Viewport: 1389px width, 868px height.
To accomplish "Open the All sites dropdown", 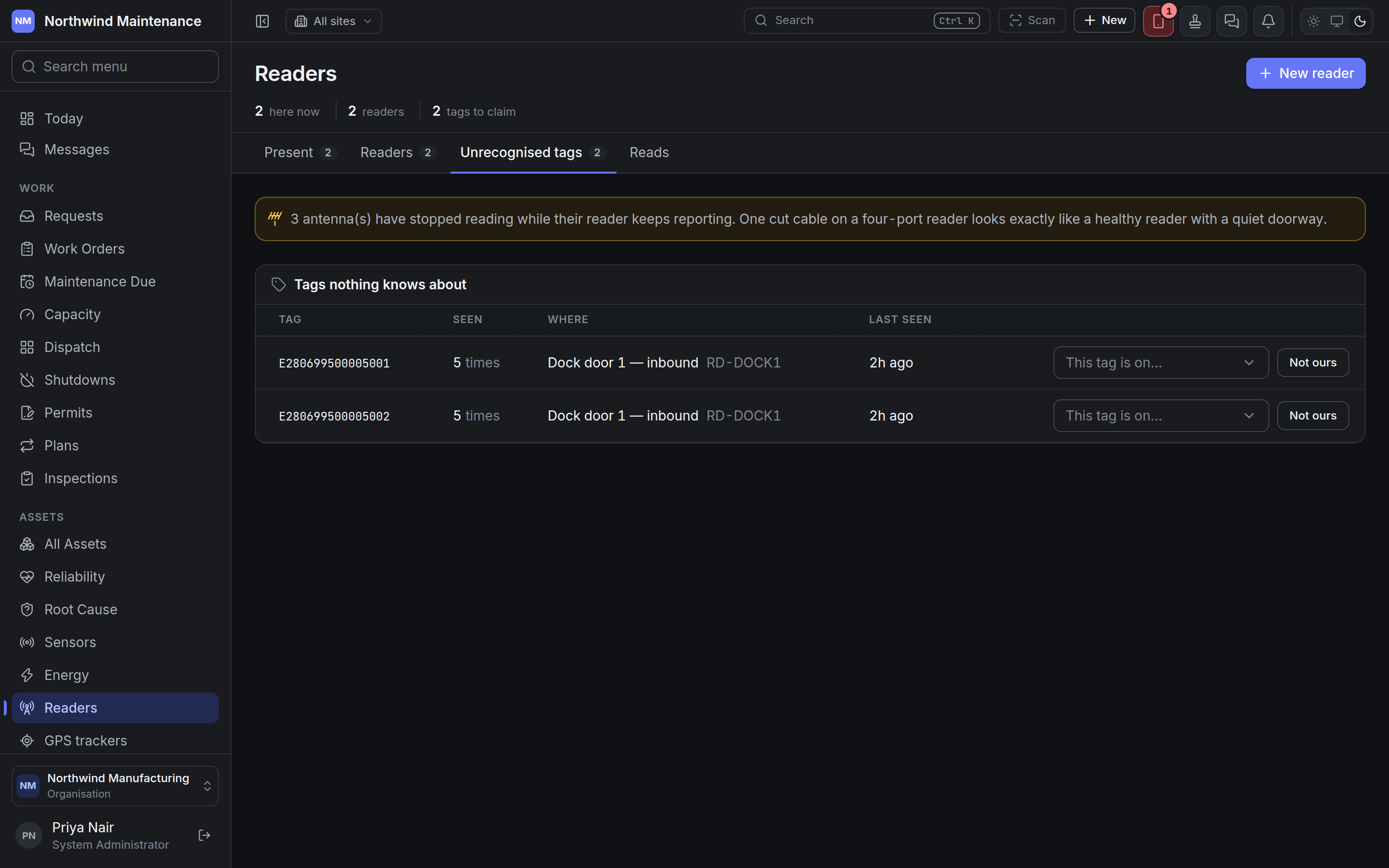I will pos(333,21).
